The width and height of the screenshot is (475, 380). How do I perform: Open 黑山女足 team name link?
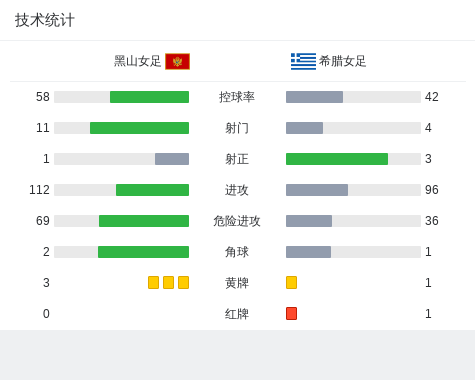137,61
